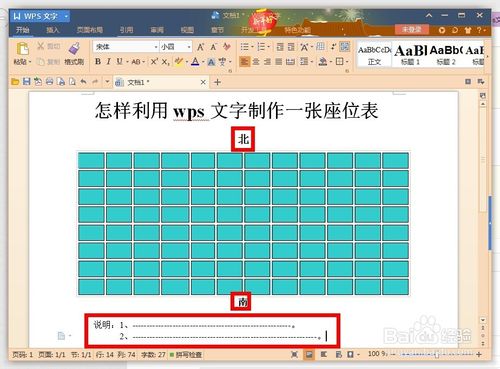Click the 拼写检查 spell check status item
The image size is (500, 369).
[186, 355]
